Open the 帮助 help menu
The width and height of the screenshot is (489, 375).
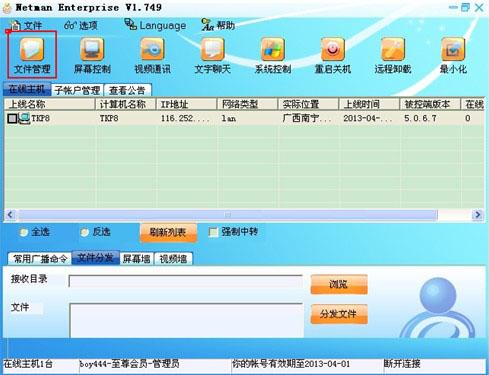pos(218,25)
